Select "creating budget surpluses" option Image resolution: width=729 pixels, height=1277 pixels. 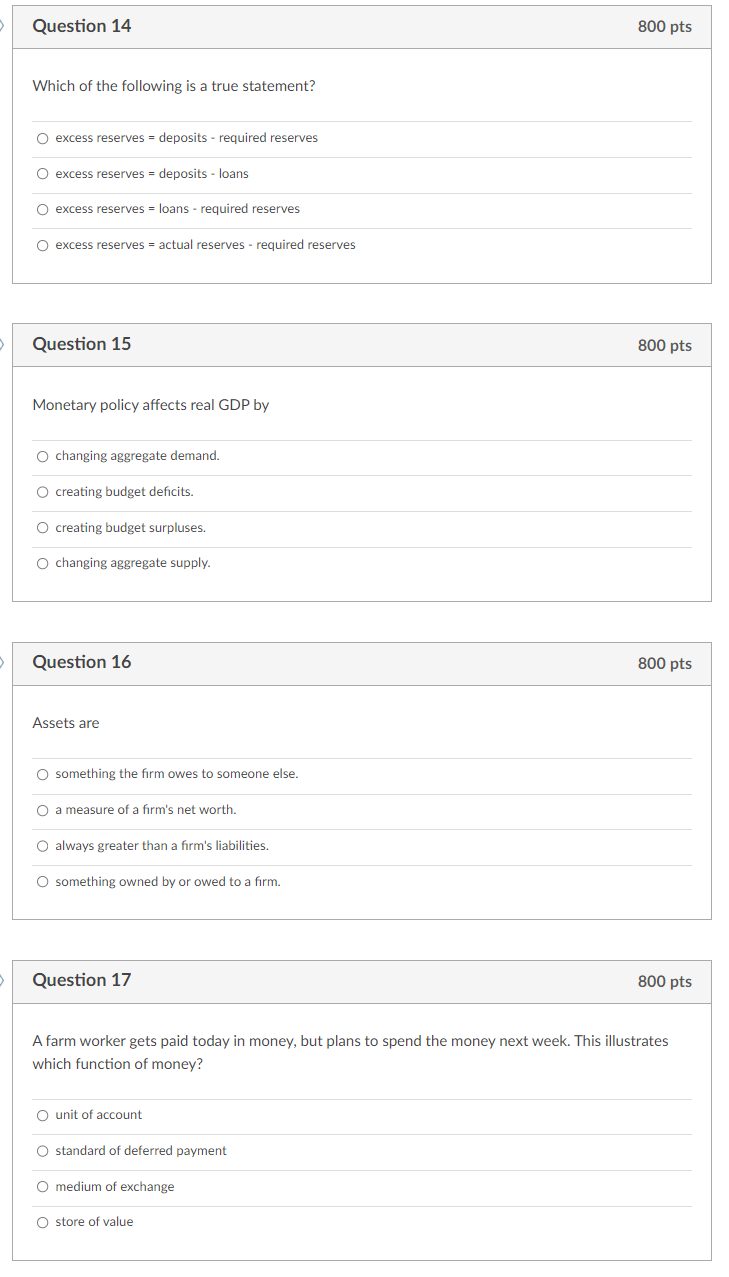[x=42, y=528]
